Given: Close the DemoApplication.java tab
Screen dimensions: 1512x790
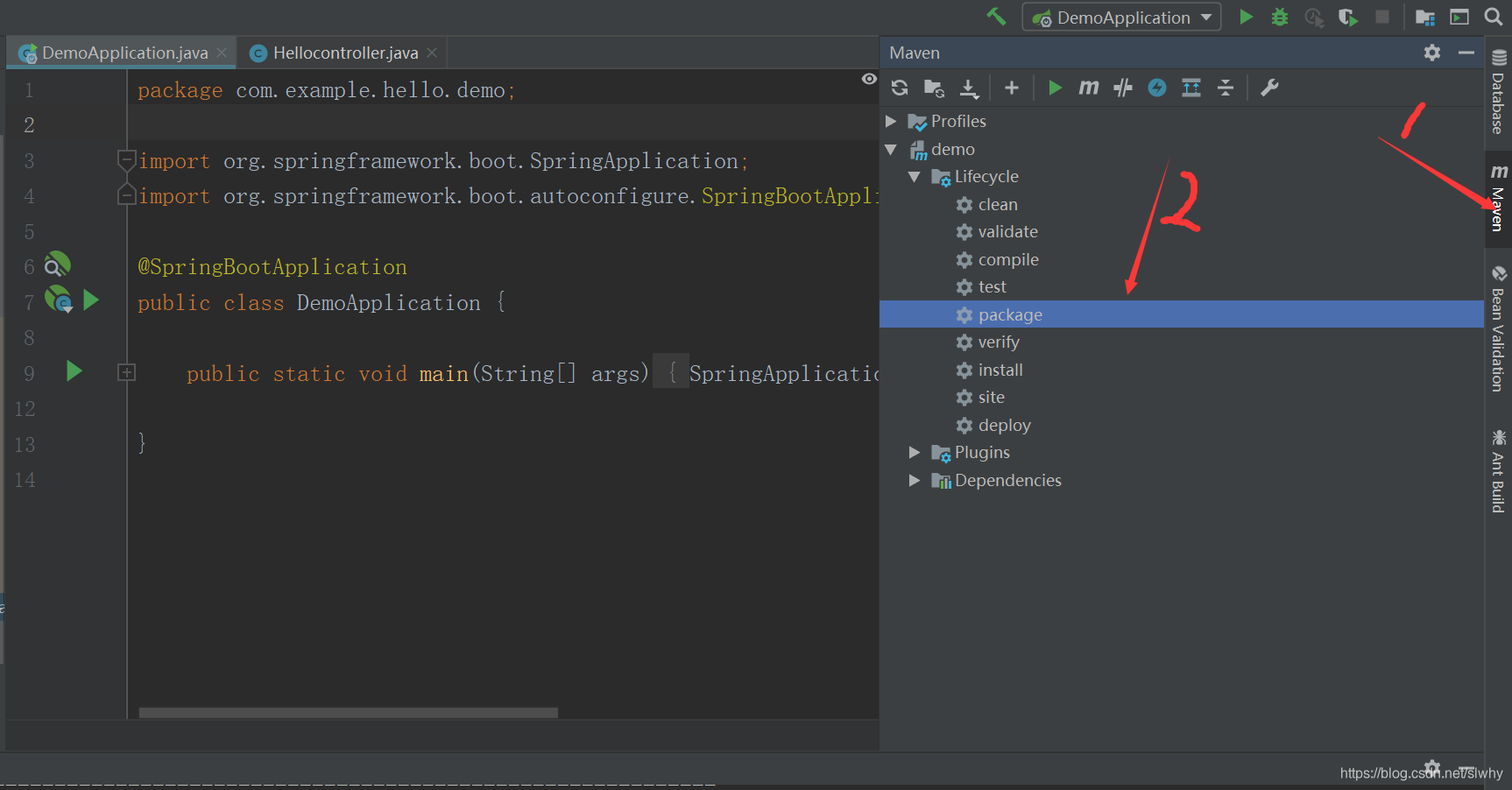Looking at the screenshot, I should 222,53.
